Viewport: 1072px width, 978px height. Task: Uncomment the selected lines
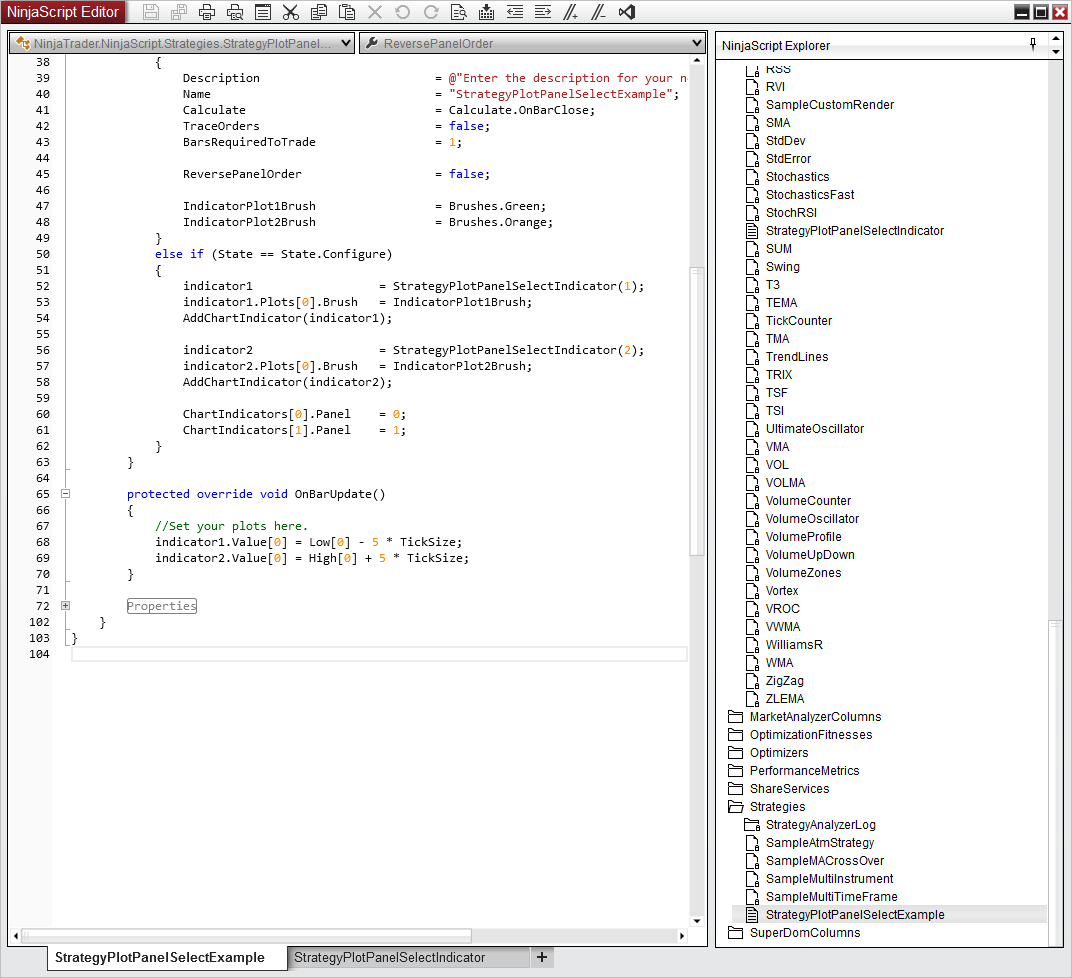coord(599,12)
